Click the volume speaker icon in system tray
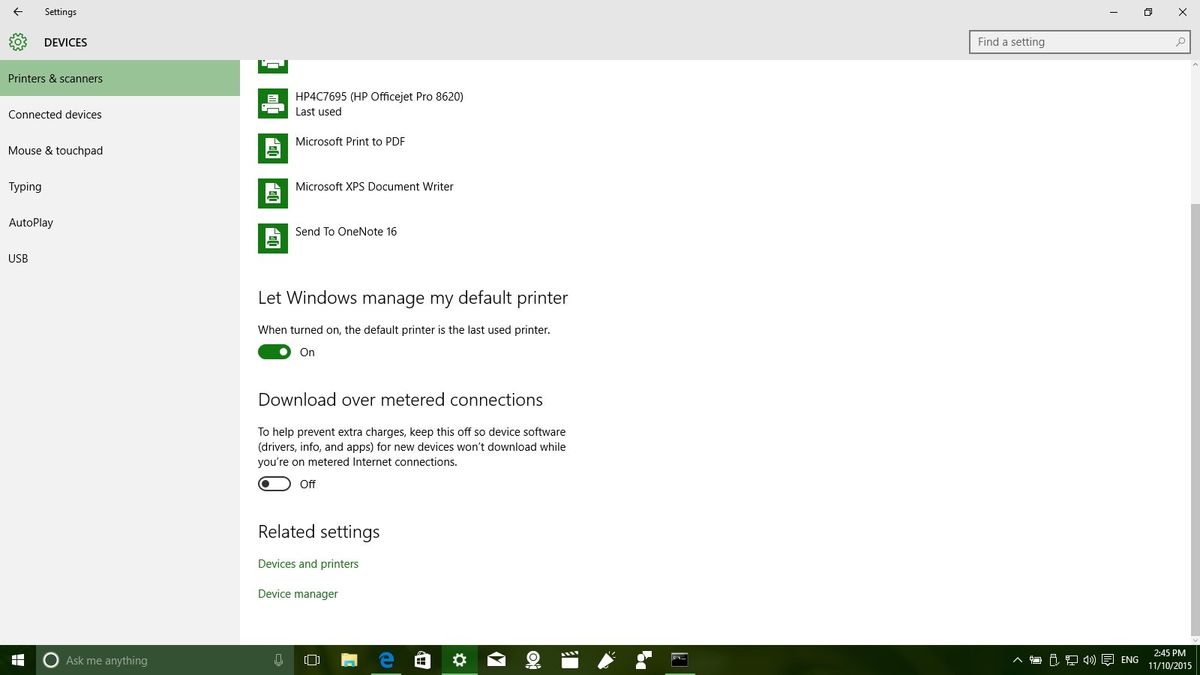The image size is (1200, 675). click(x=1088, y=660)
